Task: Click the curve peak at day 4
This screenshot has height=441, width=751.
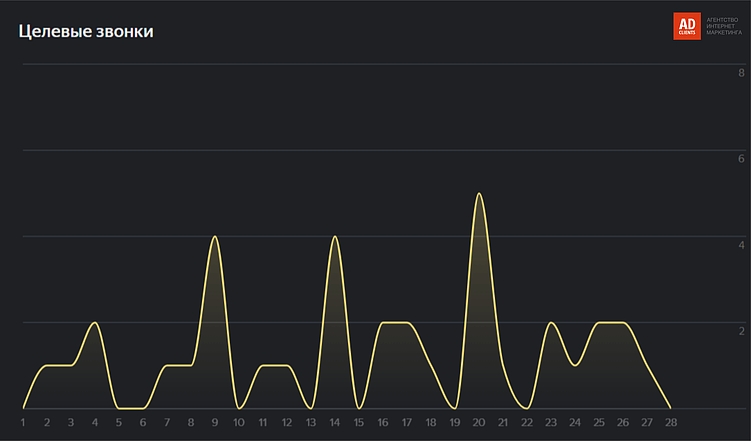Action: tap(95, 323)
